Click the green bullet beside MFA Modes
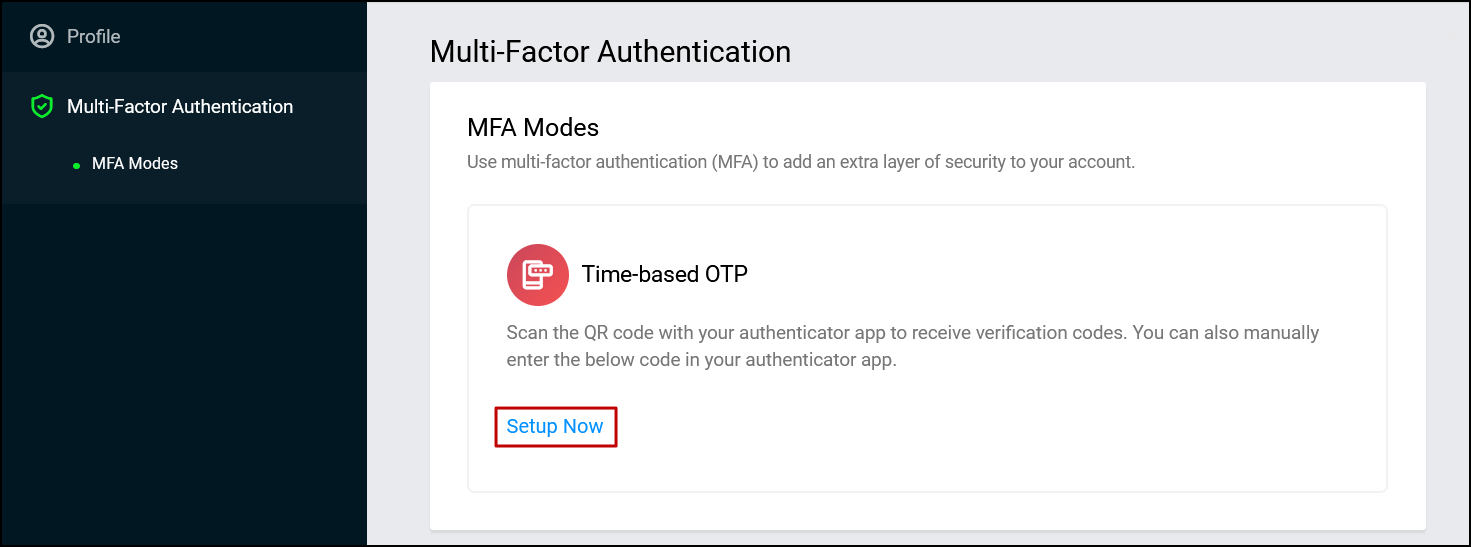The height and width of the screenshot is (547, 1471). click(77, 165)
